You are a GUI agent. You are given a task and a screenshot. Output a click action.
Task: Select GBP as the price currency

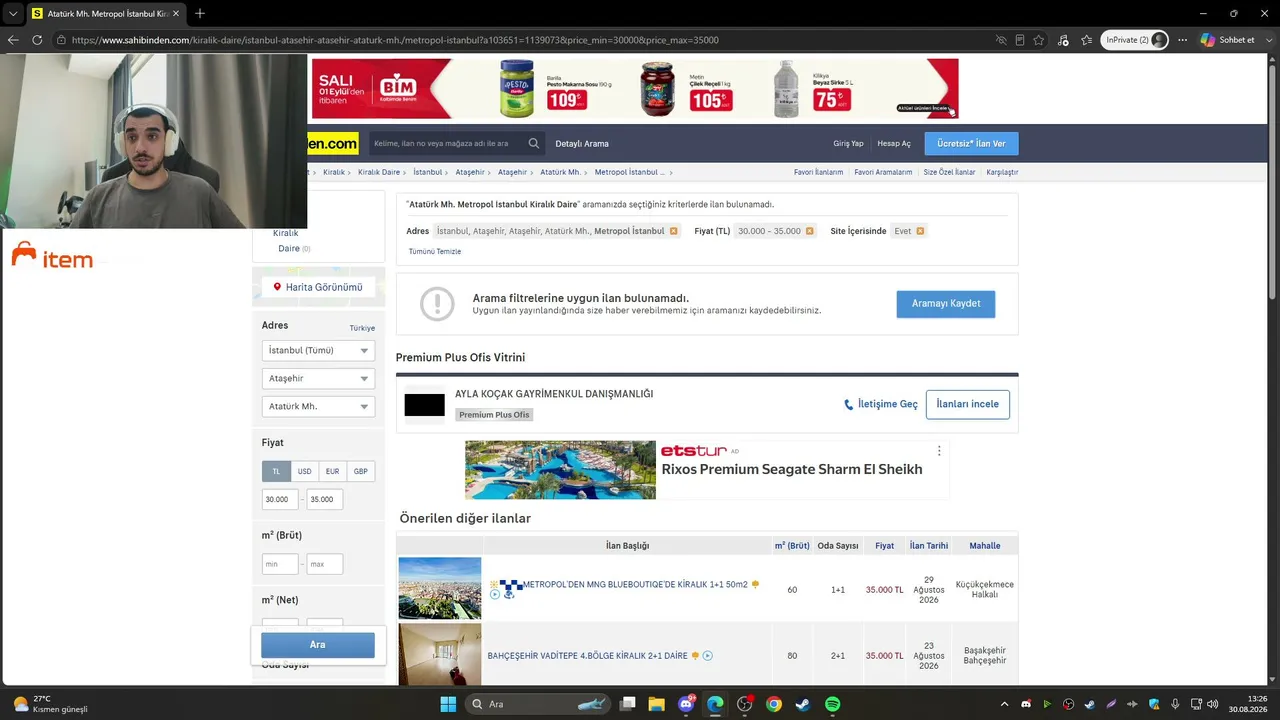(360, 471)
